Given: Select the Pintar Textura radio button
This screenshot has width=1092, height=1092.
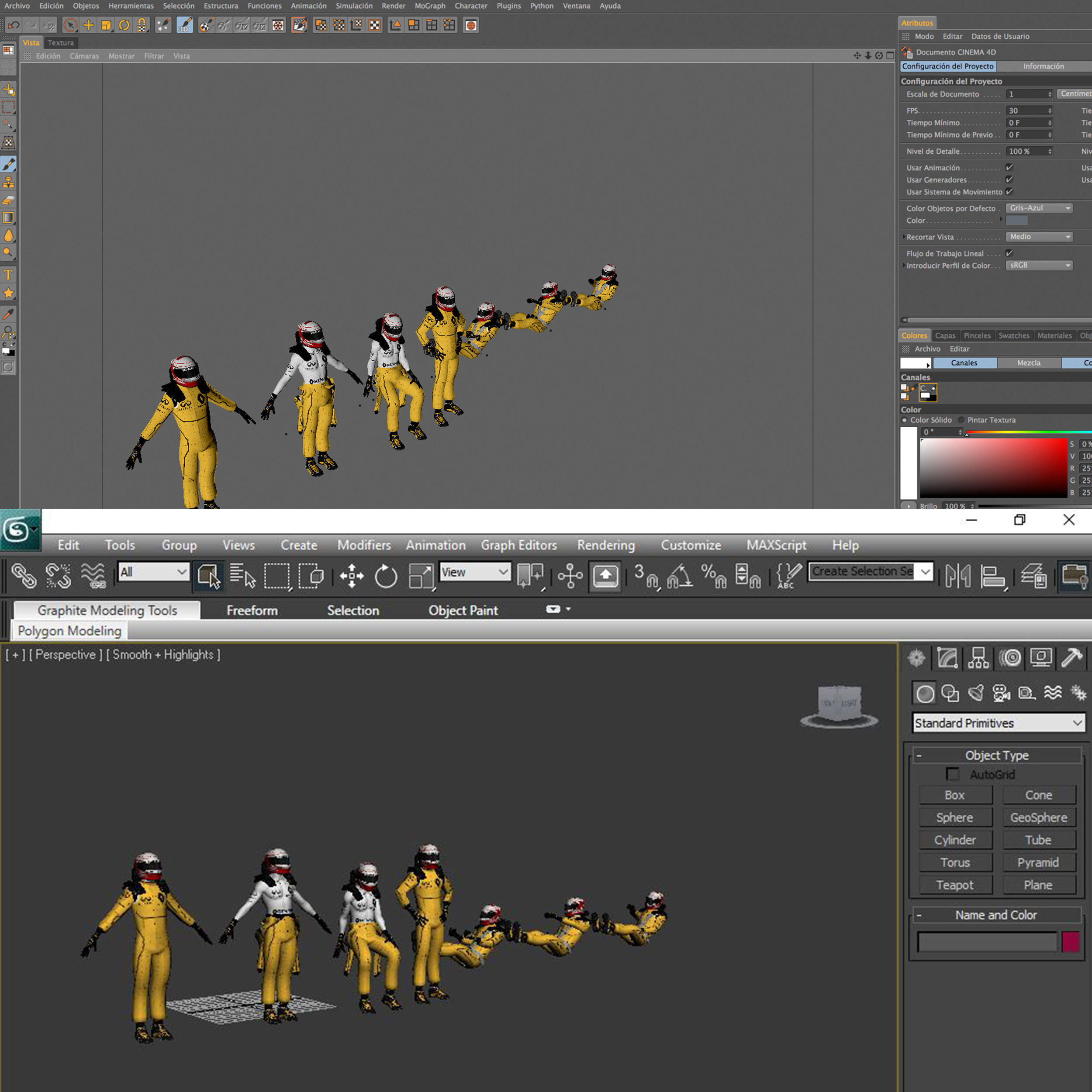Looking at the screenshot, I should 961,420.
